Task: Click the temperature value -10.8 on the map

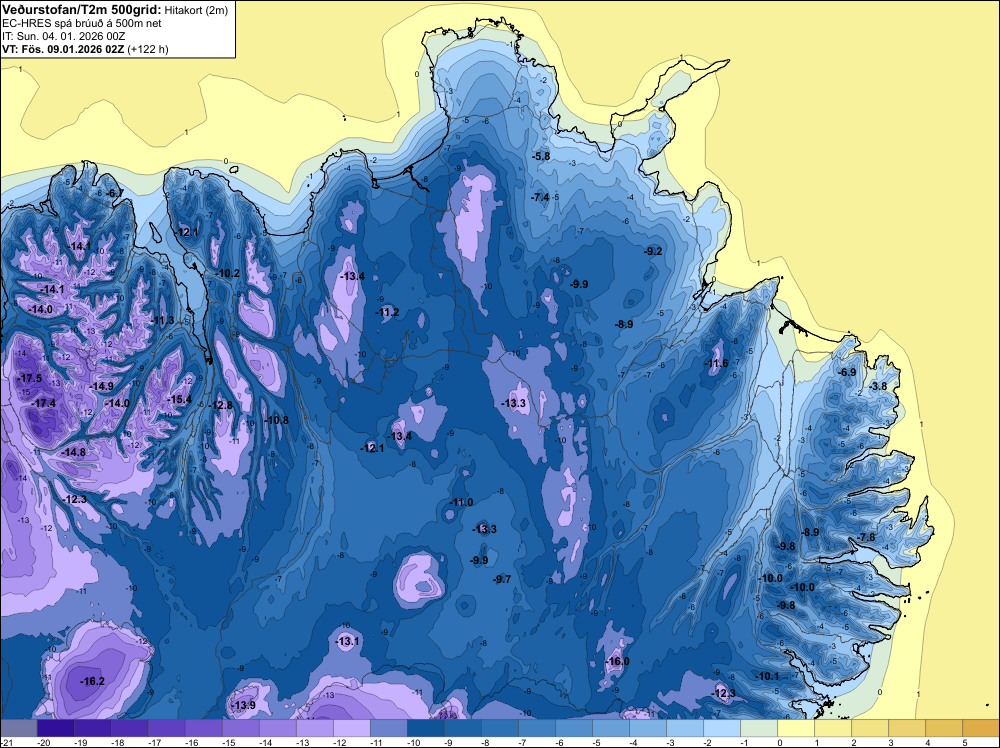Action: point(277,420)
